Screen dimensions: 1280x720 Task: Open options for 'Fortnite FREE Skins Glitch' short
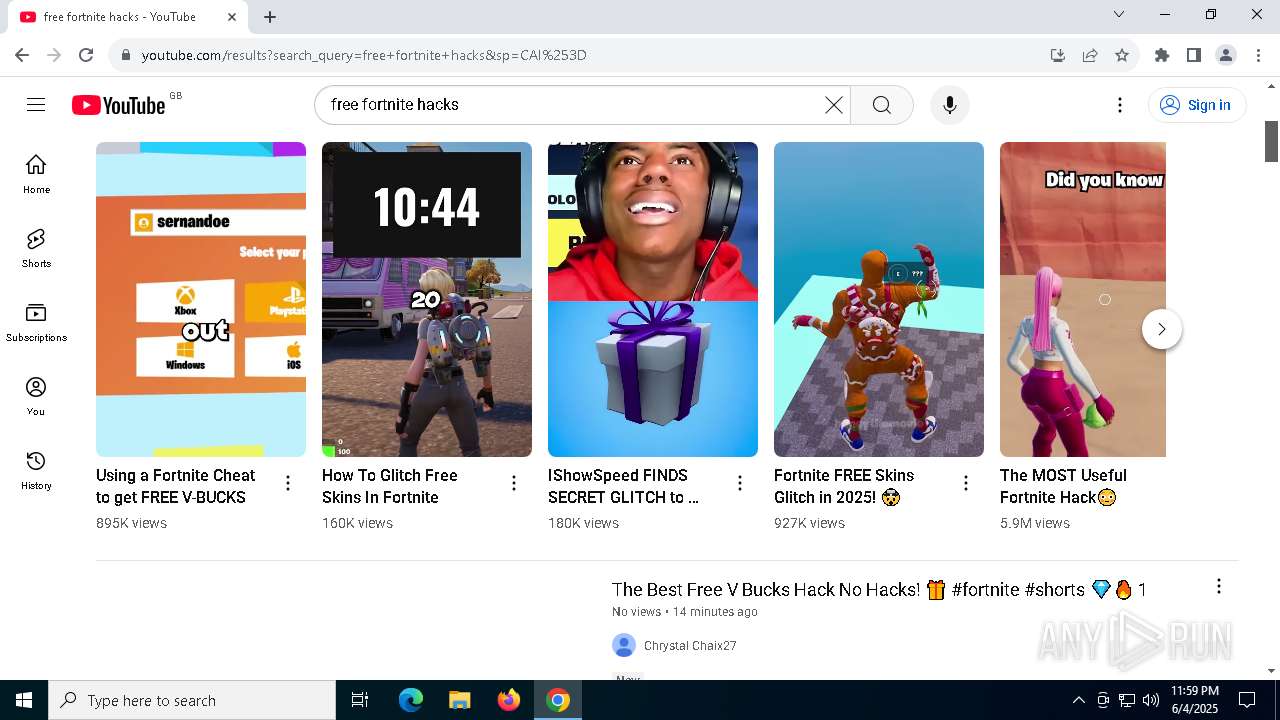(966, 484)
